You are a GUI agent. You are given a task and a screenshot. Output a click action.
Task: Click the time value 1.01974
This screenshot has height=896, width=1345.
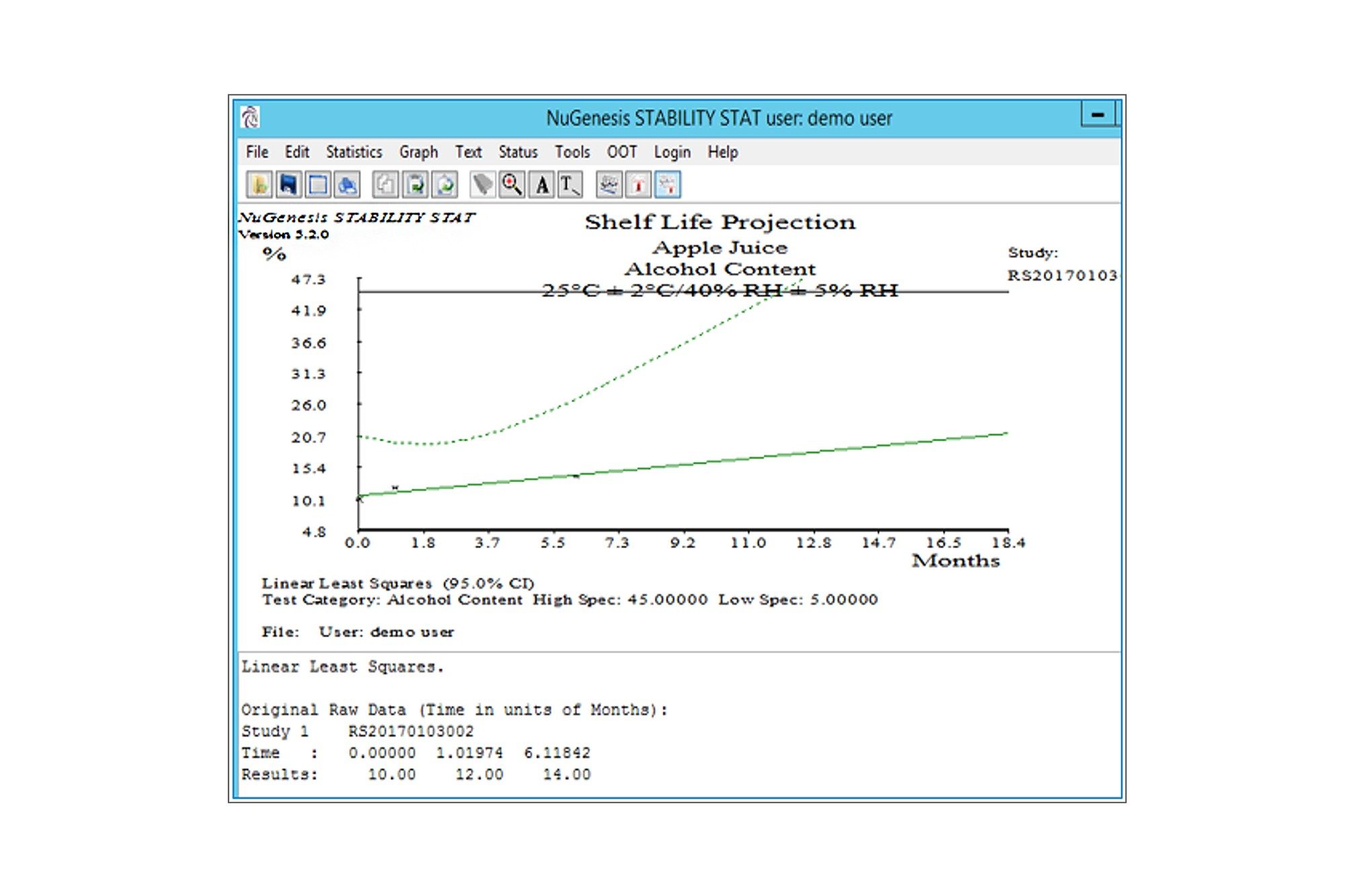(469, 753)
